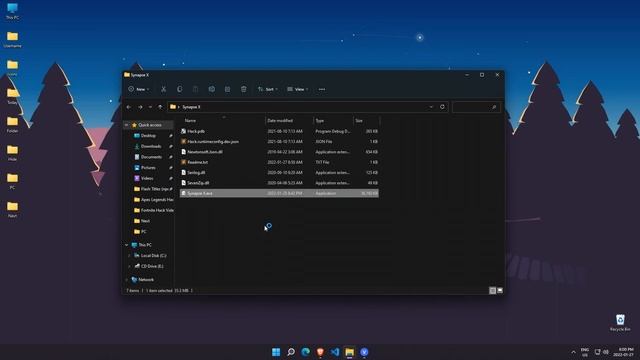The width and height of the screenshot is (640, 360).
Task: Expand the address bar history dropdown
Action: pos(431,107)
